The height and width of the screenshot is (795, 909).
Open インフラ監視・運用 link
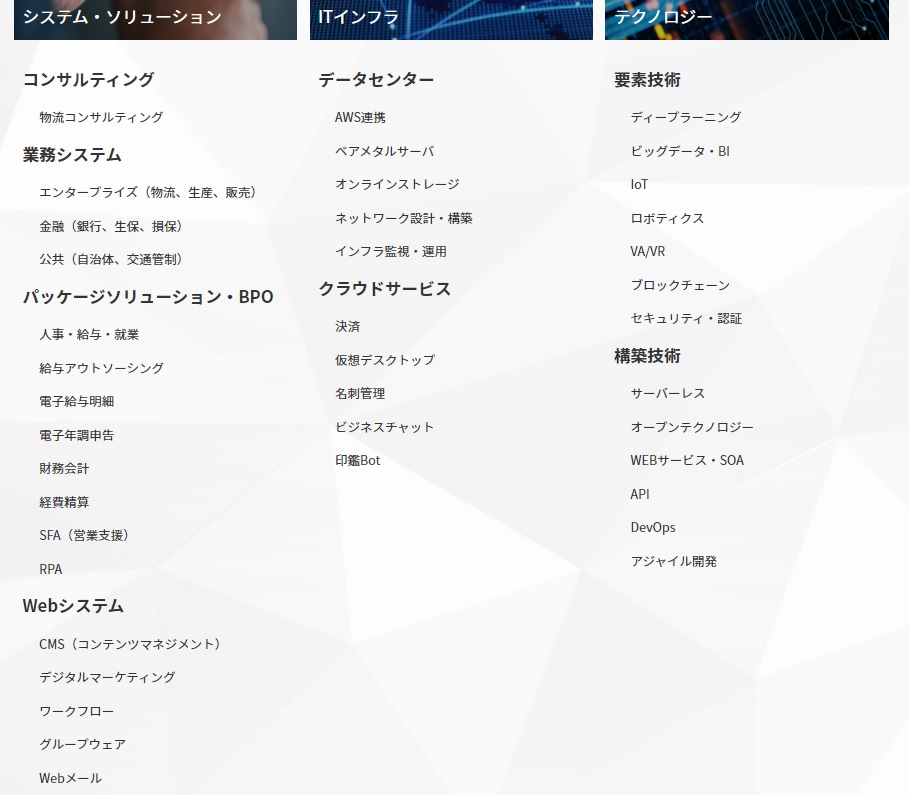pyautogui.click(x=391, y=252)
